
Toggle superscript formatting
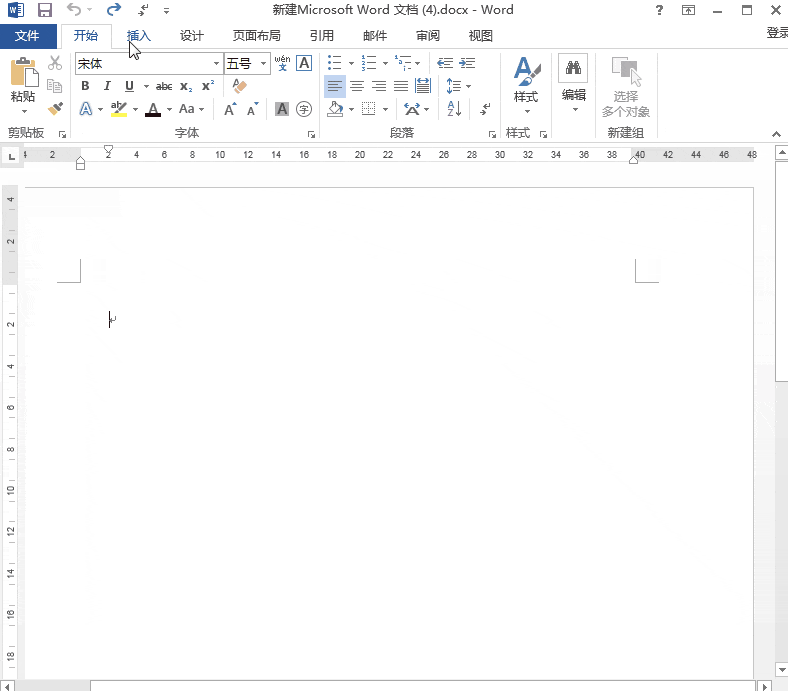(x=208, y=86)
